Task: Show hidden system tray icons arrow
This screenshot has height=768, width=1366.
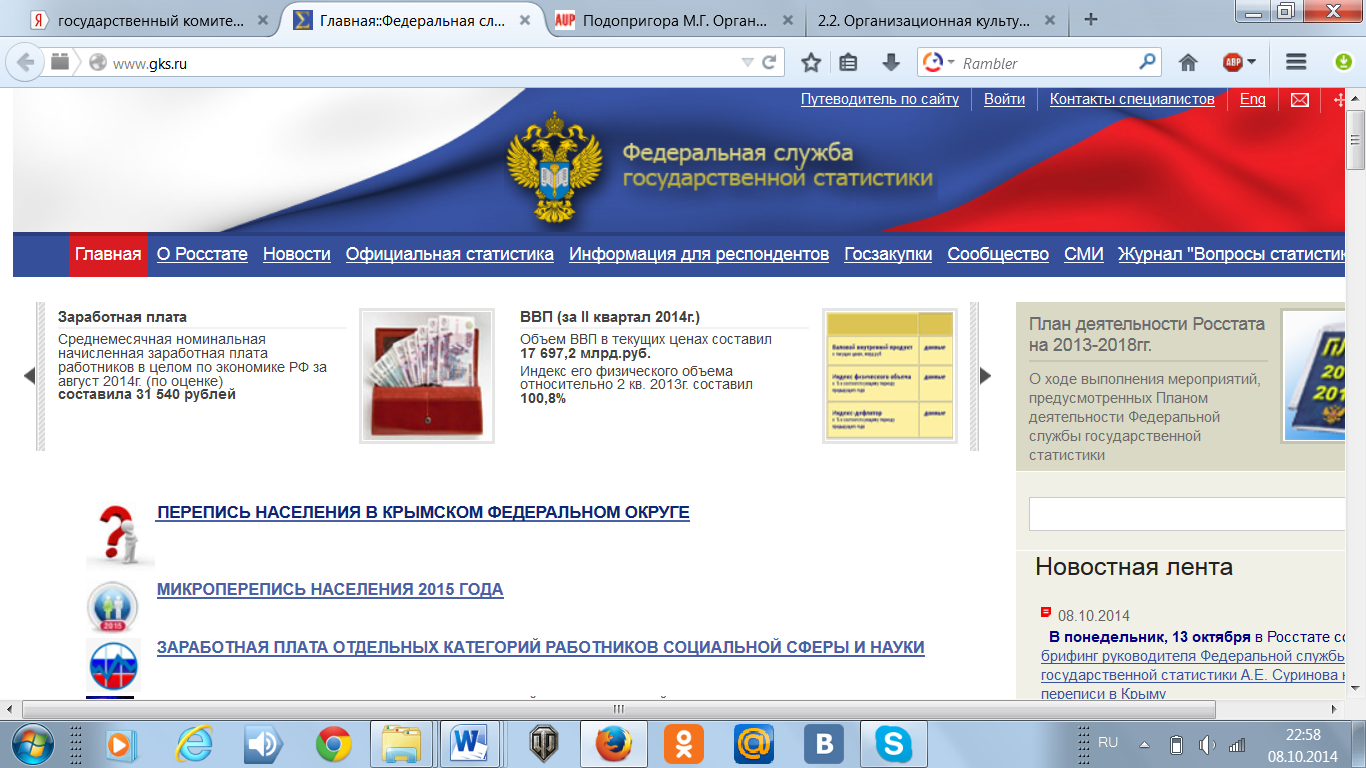Action: click(1145, 745)
